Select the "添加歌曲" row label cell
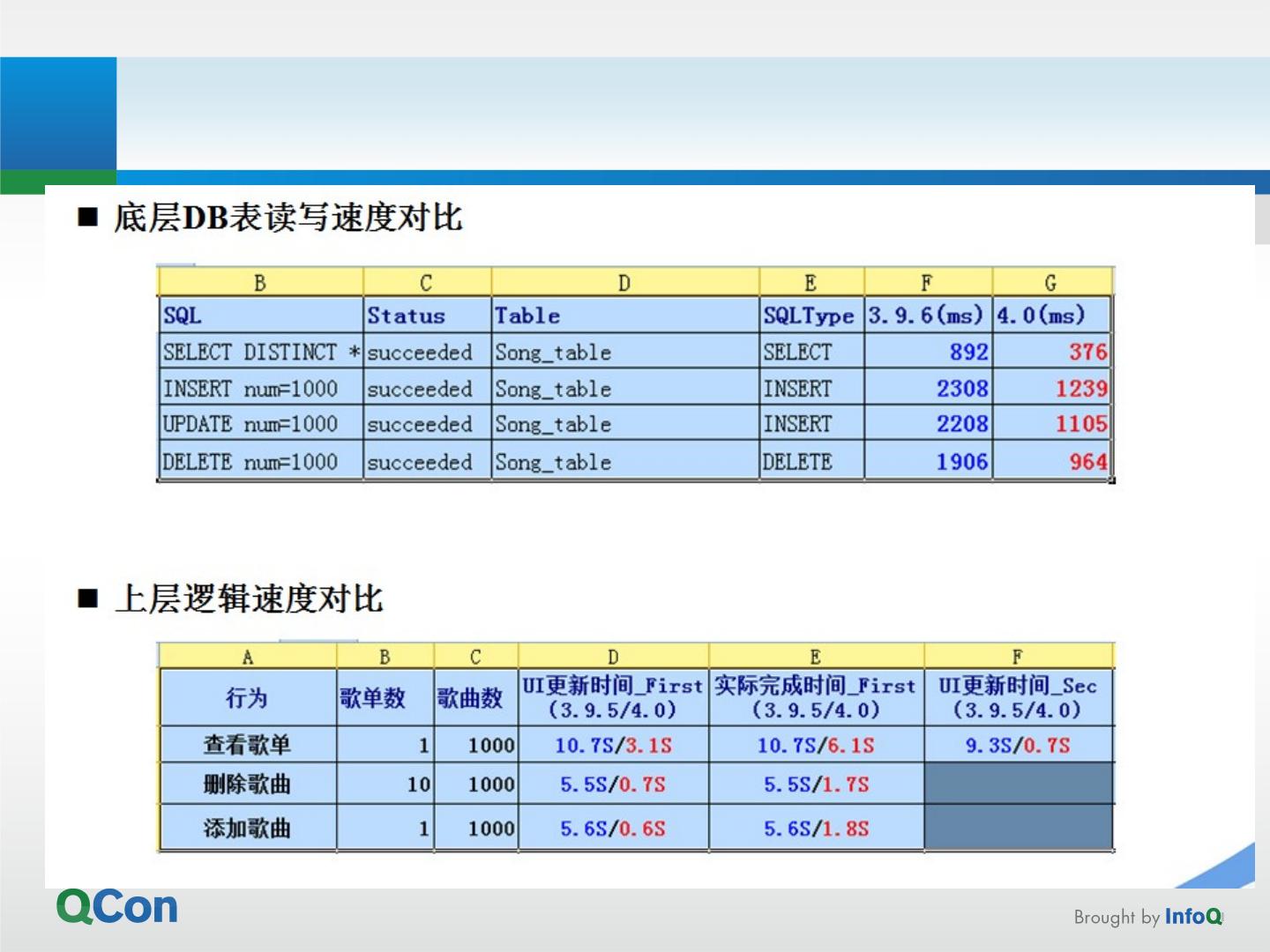Screen dimensions: 1270x952 [x=248, y=829]
